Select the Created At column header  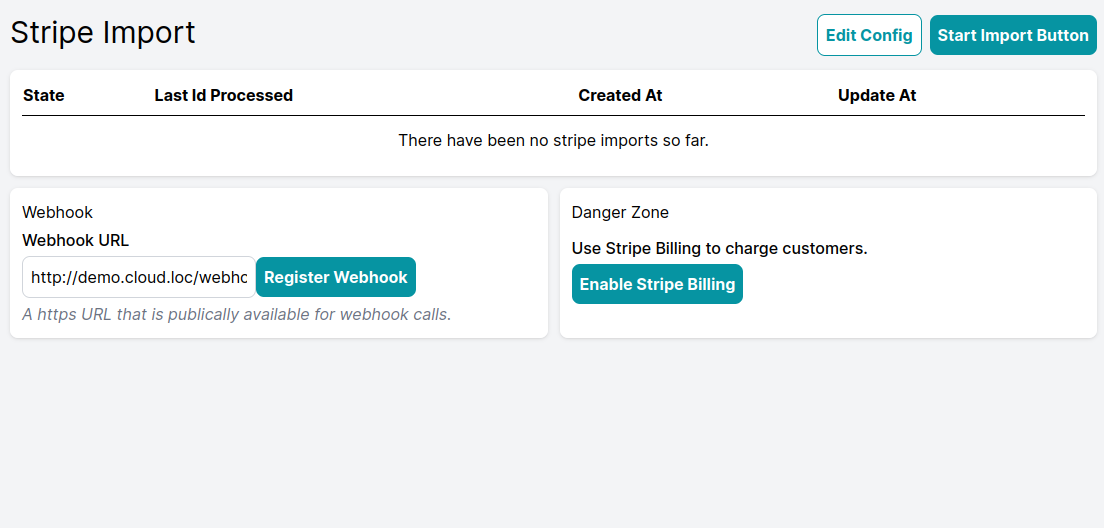click(x=620, y=95)
